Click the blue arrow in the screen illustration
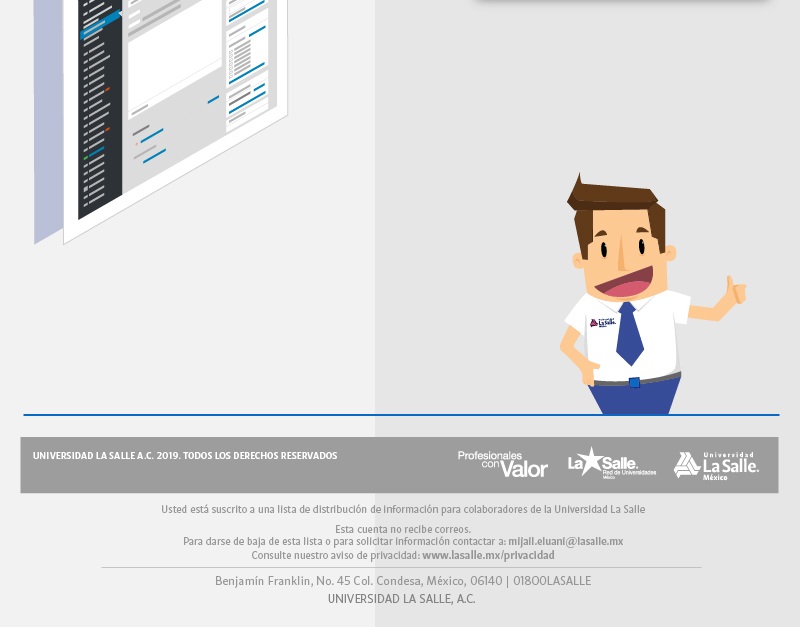This screenshot has height=627, width=800. tap(101, 26)
